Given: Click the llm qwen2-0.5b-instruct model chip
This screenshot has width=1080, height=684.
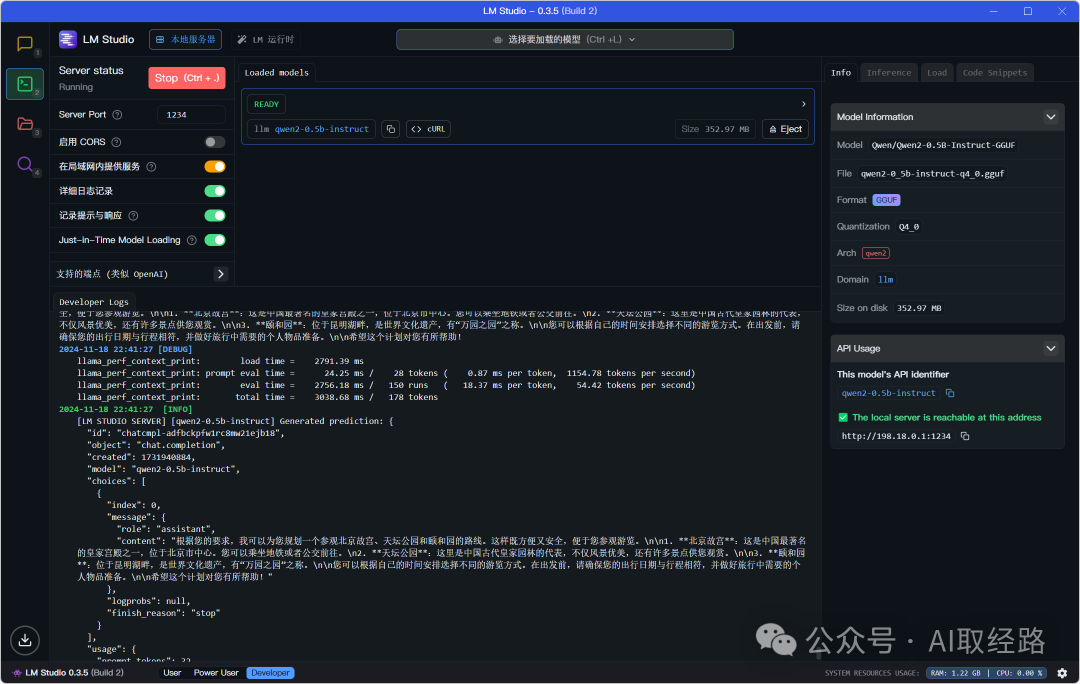Looking at the screenshot, I should (311, 129).
